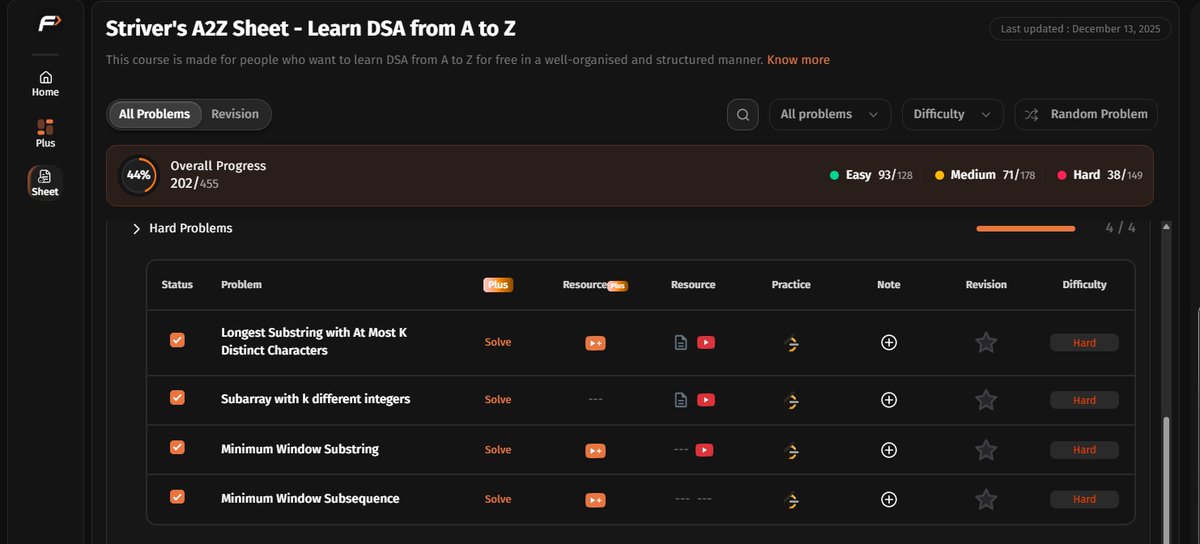Click the Hard difficulty tag for Minimum Window Substring
This screenshot has width=1200, height=544.
pyautogui.click(x=1084, y=450)
